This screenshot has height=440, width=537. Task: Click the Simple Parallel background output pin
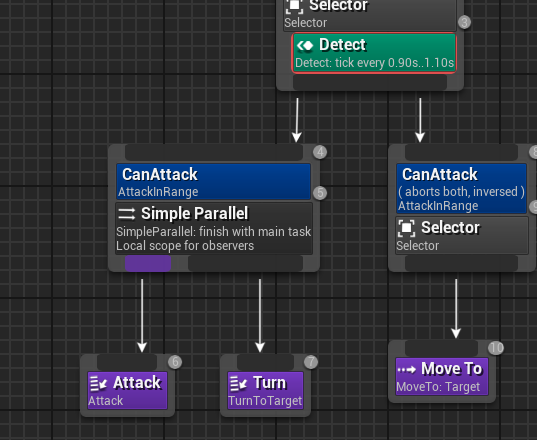click(x=245, y=263)
